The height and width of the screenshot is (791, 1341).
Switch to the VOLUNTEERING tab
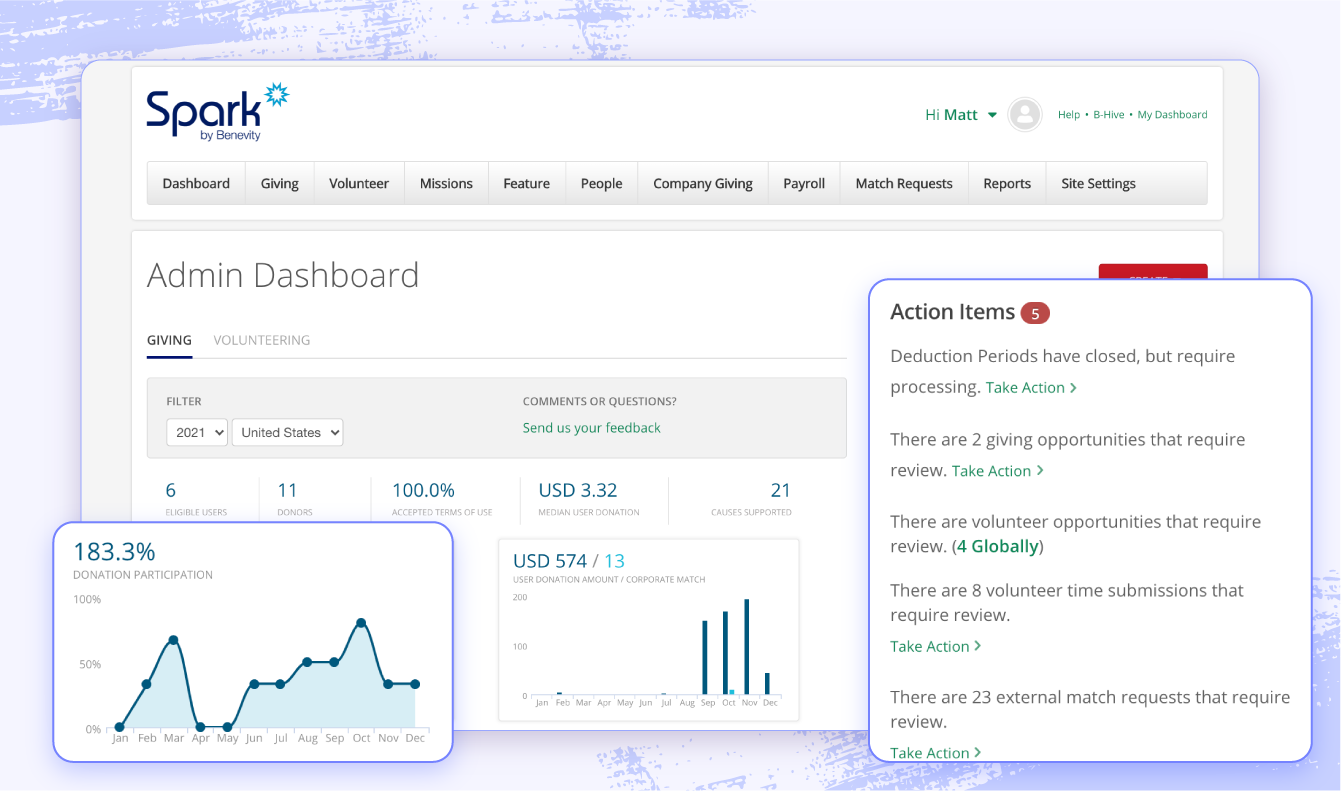(x=262, y=340)
